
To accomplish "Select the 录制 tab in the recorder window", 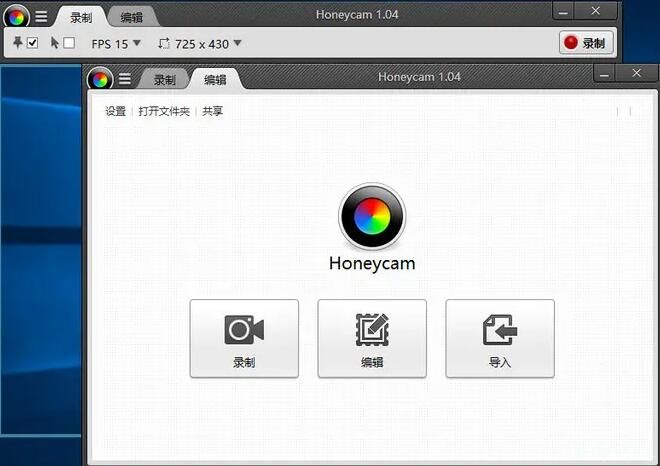I will pyautogui.click(x=81, y=18).
